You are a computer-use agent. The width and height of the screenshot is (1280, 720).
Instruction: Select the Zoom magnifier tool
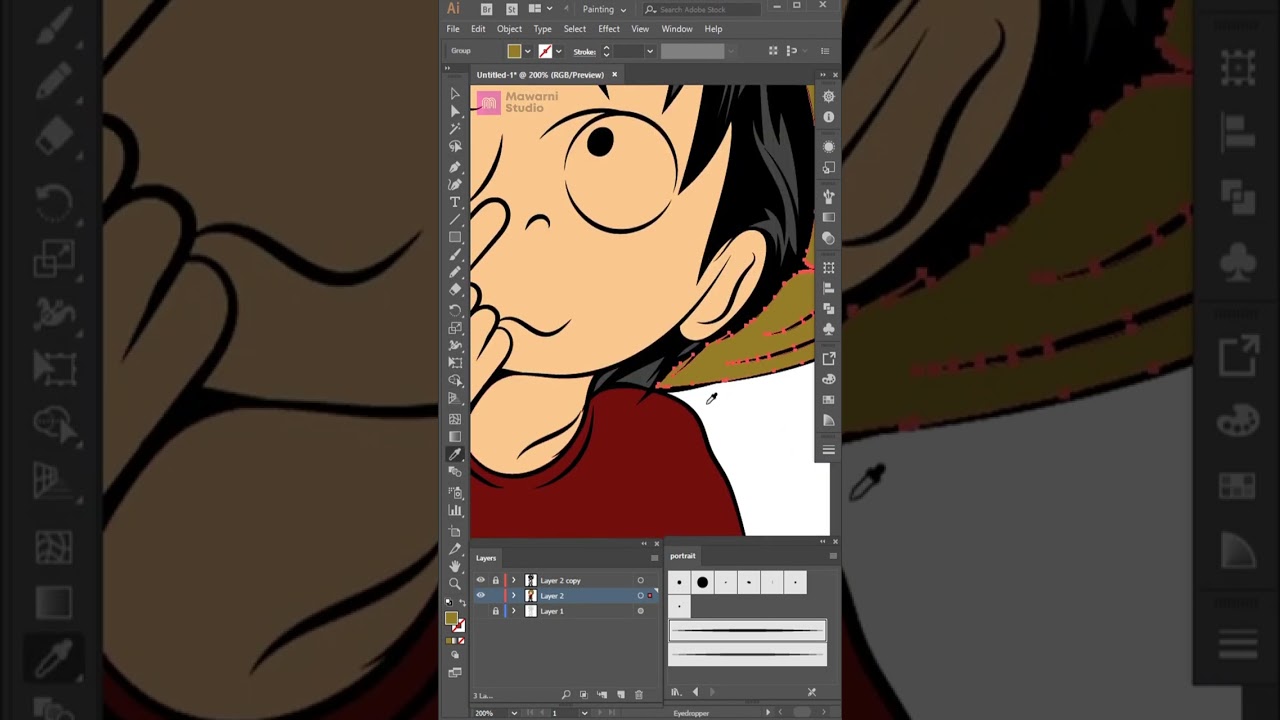pyautogui.click(x=455, y=583)
